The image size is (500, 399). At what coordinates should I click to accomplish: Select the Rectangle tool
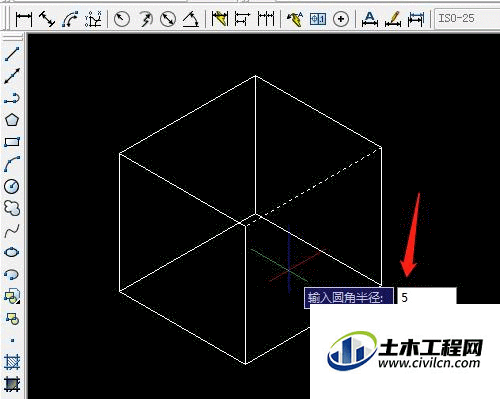[x=12, y=142]
